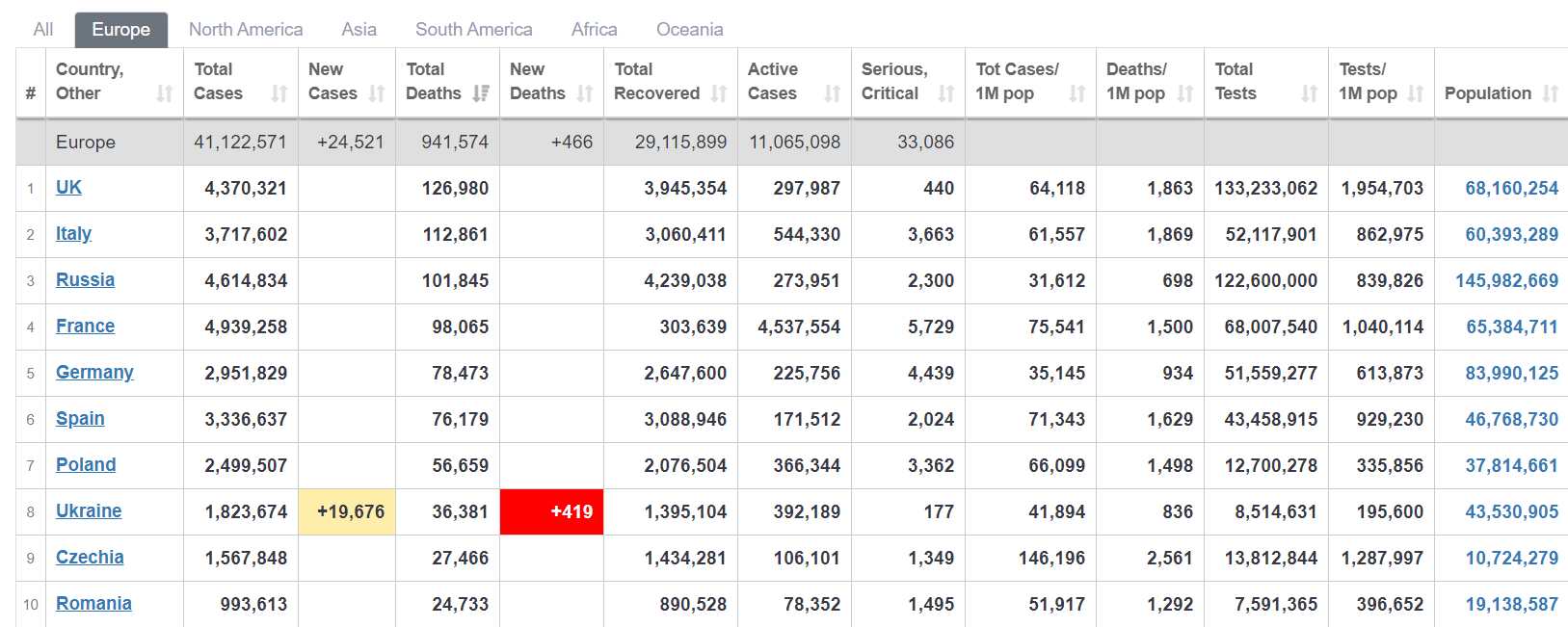
Task: Sort by Population column icon
Action: pyautogui.click(x=1551, y=93)
